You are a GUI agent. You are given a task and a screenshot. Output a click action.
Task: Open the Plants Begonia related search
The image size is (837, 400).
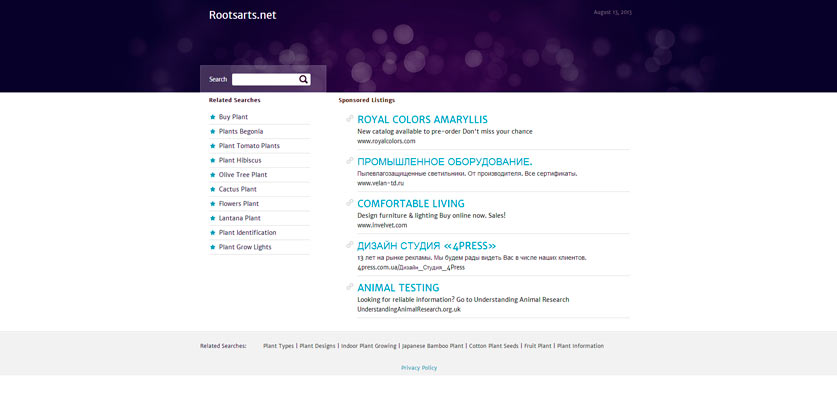241,131
